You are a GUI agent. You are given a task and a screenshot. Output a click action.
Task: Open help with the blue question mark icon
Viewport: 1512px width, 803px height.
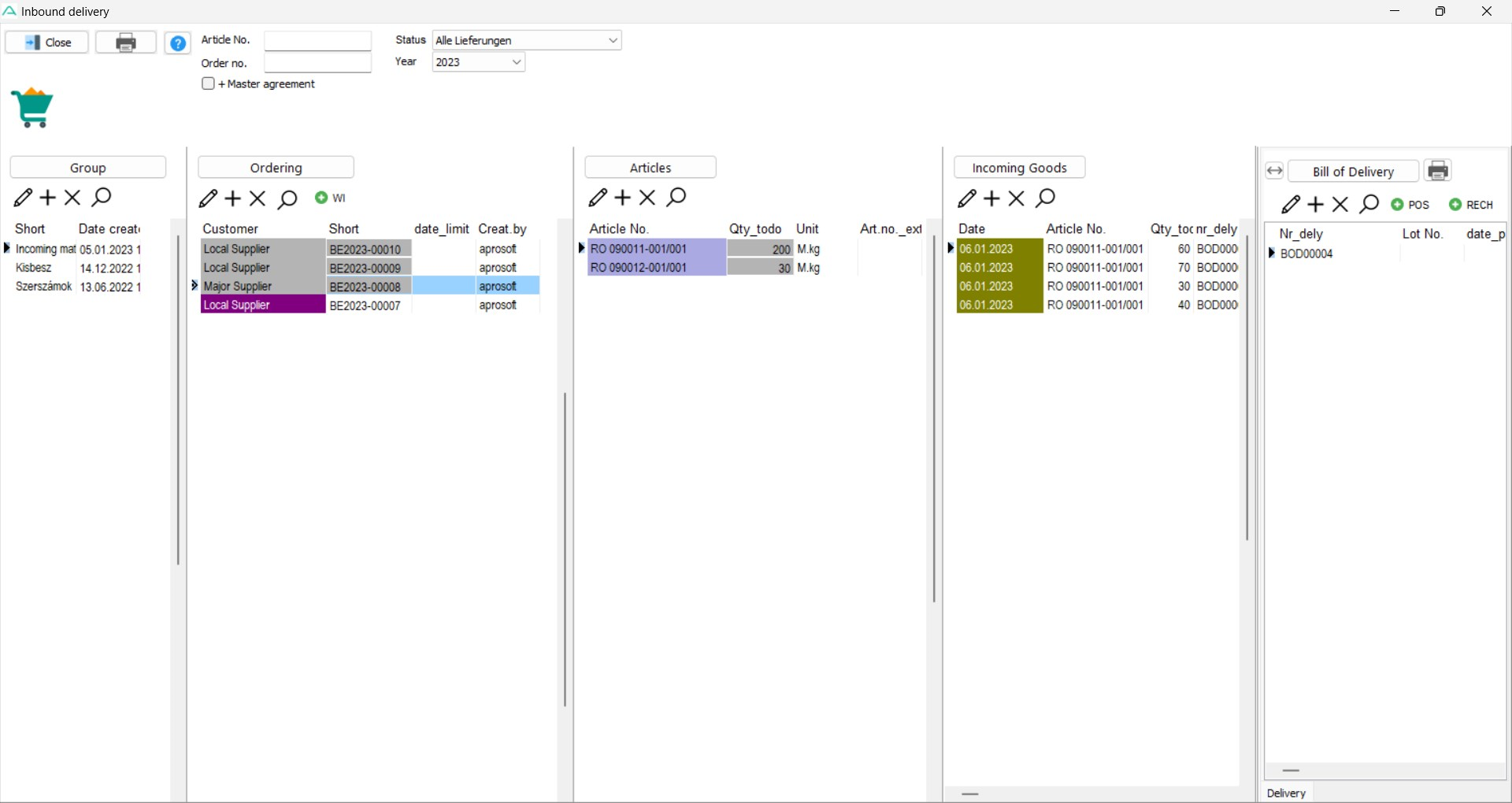(178, 43)
